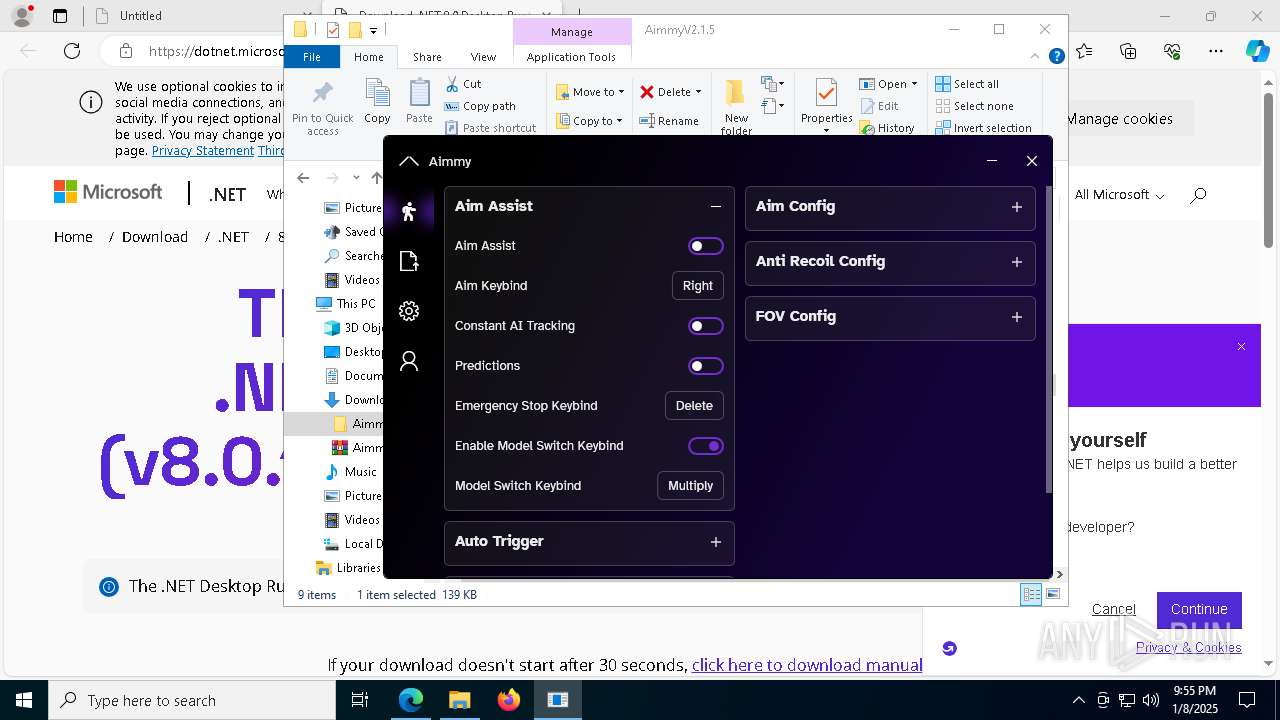Screen dimensions: 1280x720
Task: Open the Open dropdown in ribbon
Action: click(888, 84)
